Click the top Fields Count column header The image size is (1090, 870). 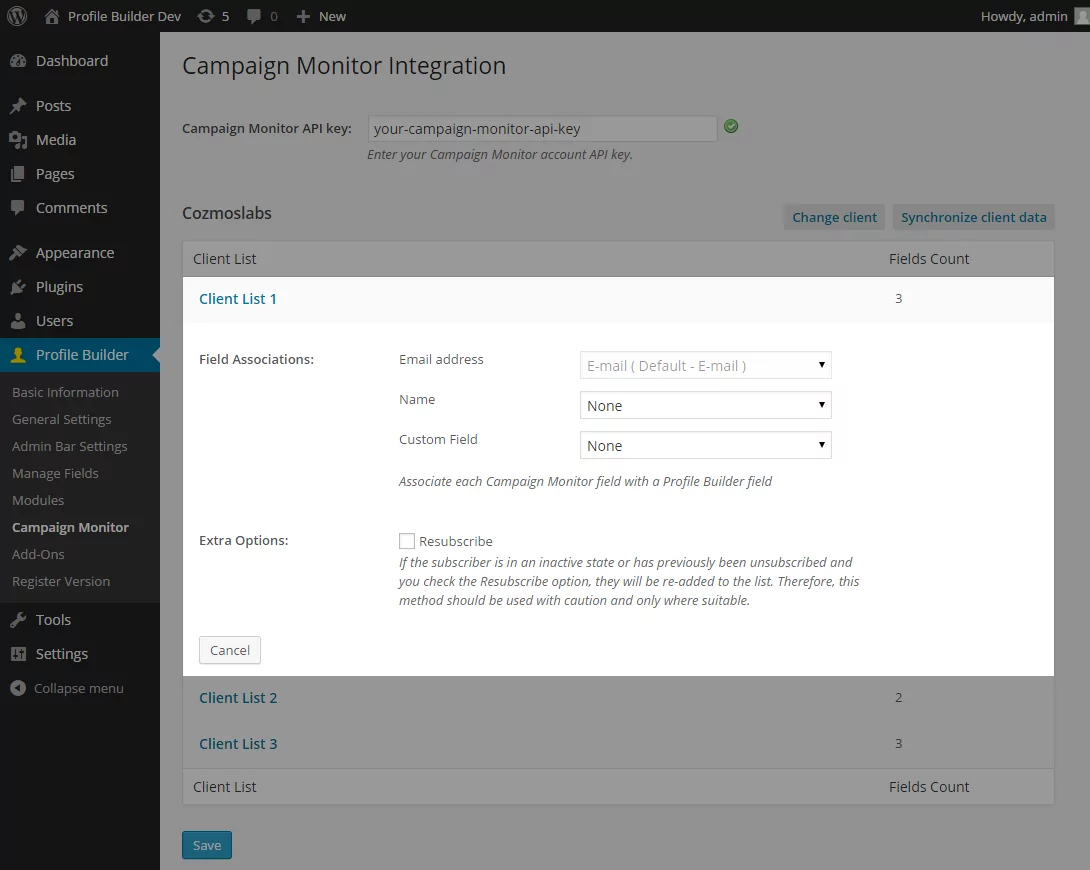click(x=929, y=258)
